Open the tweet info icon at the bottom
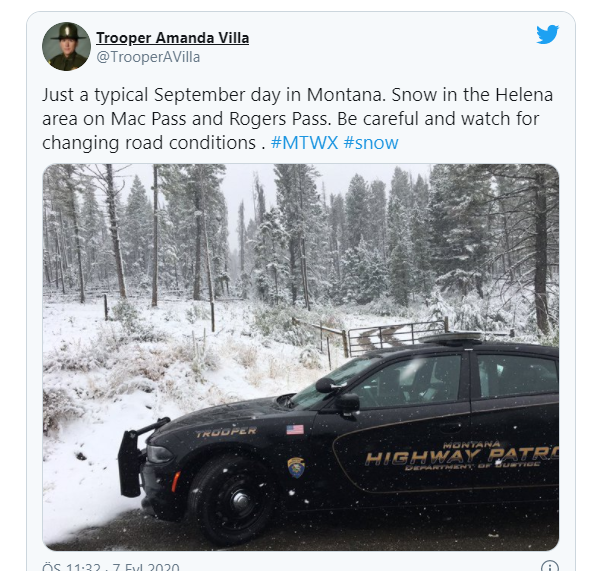615x571 pixels. 550,567
